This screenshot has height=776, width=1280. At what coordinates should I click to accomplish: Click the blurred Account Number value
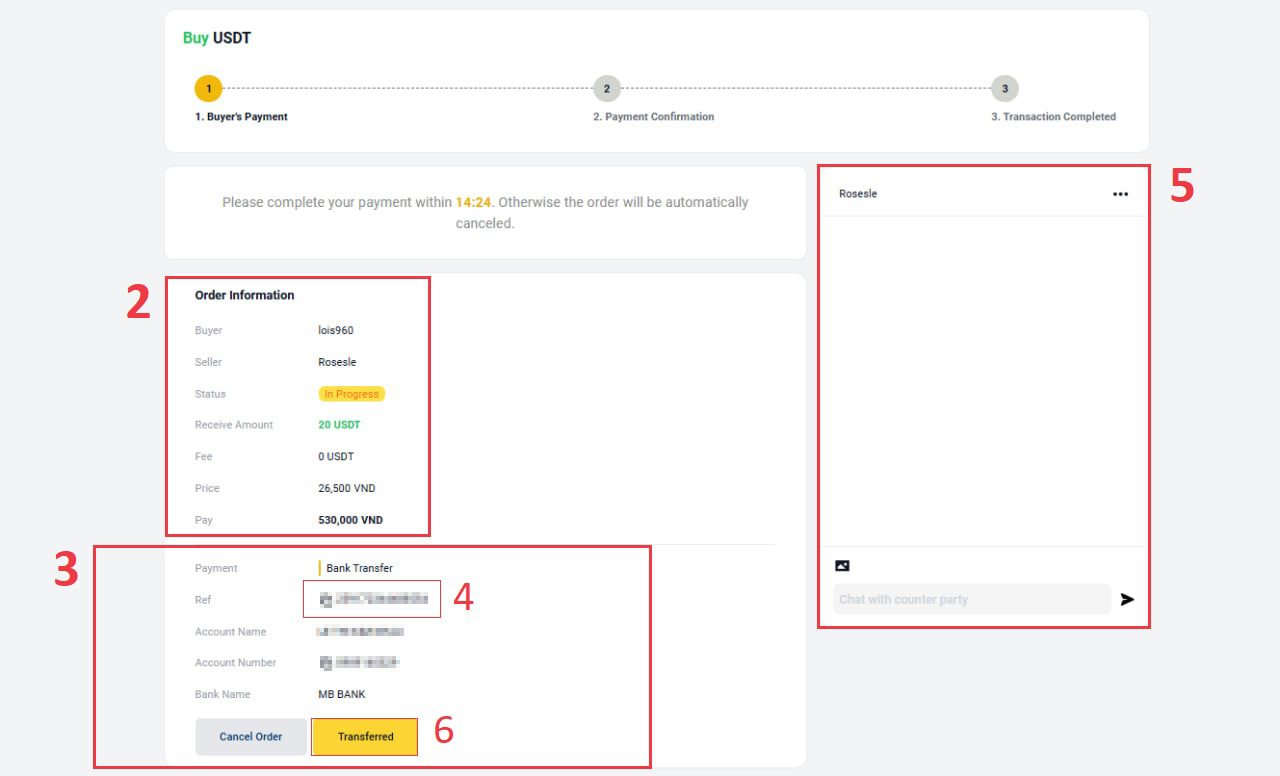pyautogui.click(x=359, y=662)
